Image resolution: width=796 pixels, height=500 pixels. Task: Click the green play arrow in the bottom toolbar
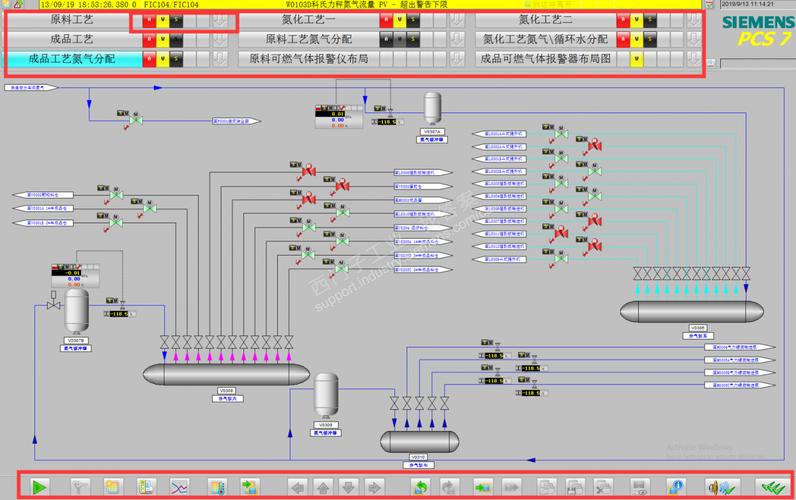39,487
